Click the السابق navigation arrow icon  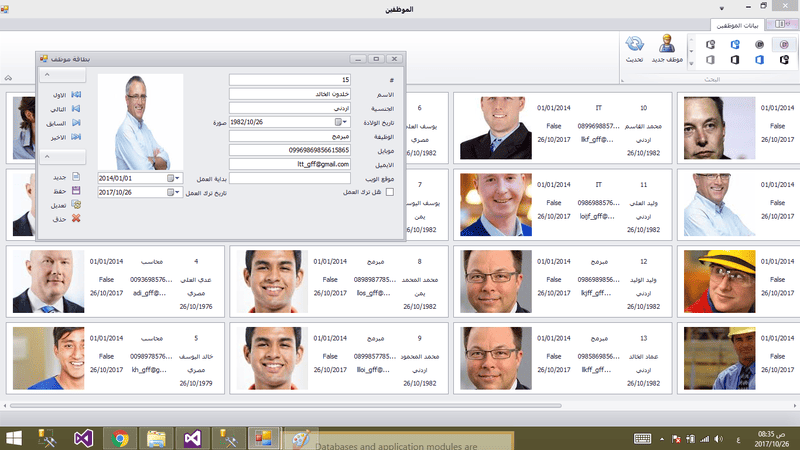[76, 123]
